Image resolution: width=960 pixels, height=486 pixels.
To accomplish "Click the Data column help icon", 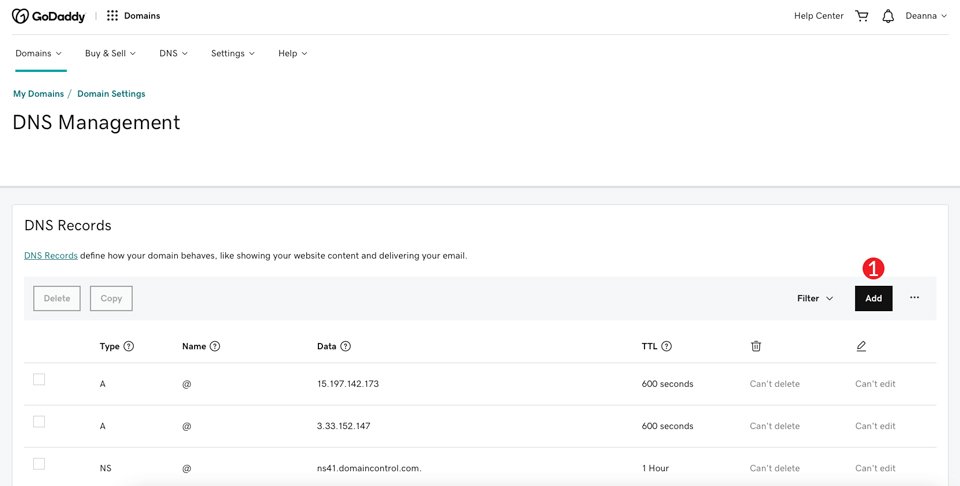I will click(346, 347).
